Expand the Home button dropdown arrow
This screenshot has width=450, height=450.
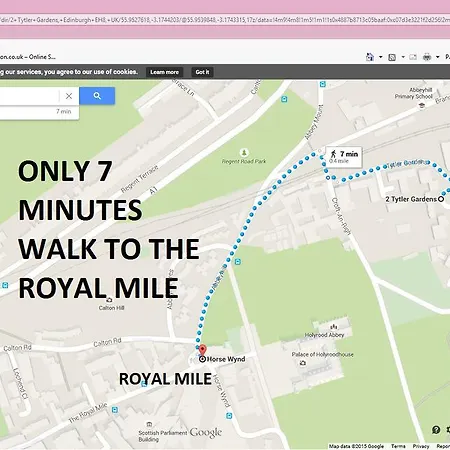pyautogui.click(x=381, y=57)
